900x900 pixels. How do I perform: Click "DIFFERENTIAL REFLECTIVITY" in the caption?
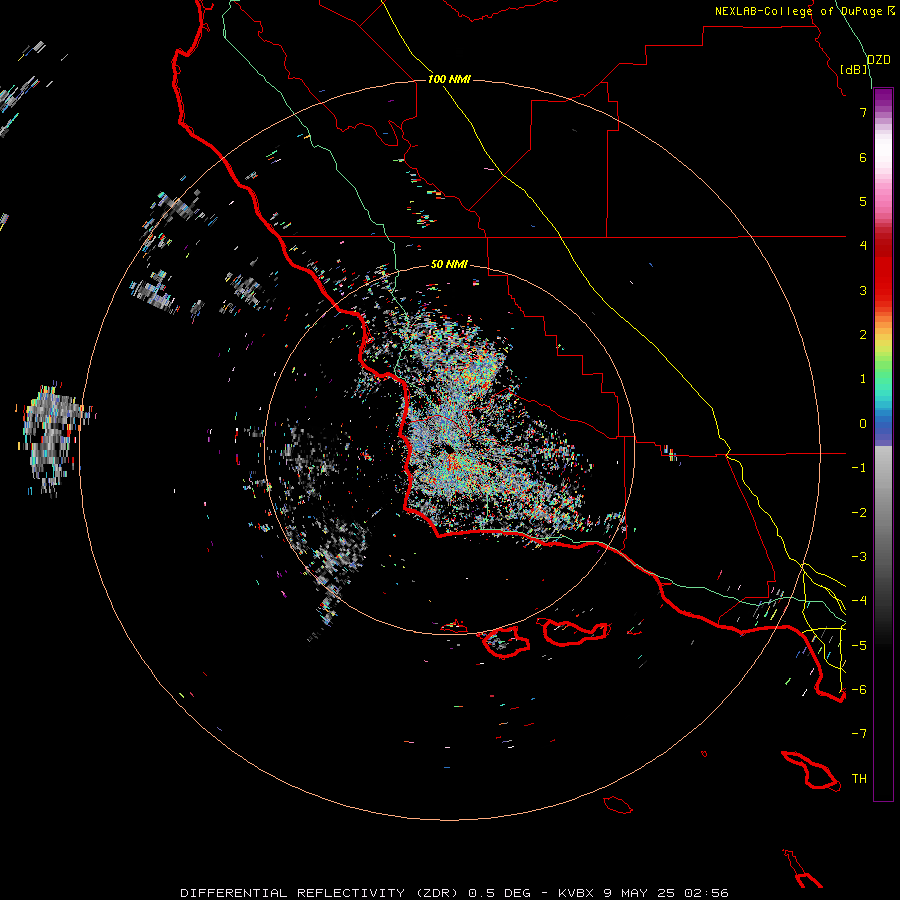(x=292, y=893)
